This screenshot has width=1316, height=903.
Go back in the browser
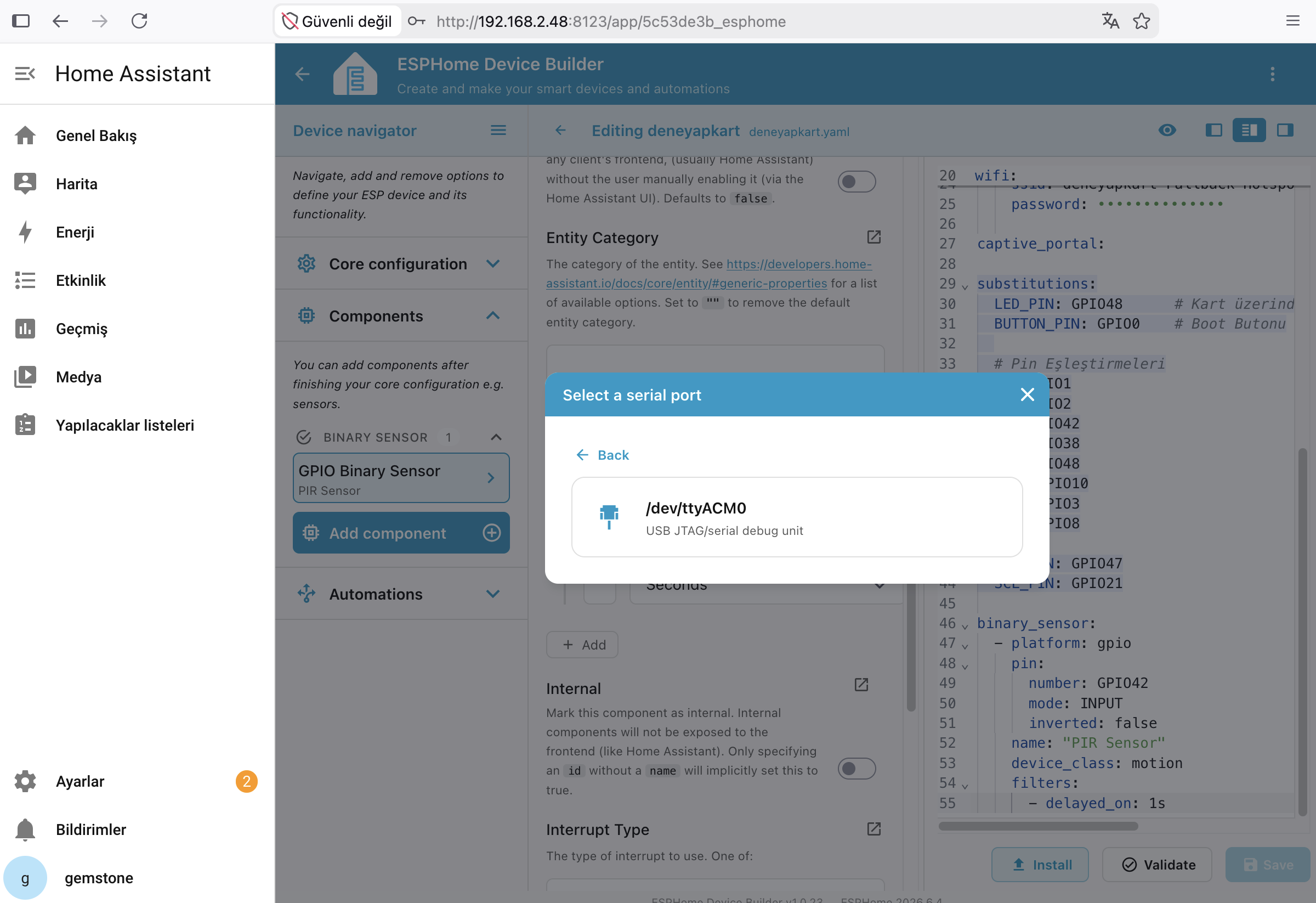tap(60, 21)
